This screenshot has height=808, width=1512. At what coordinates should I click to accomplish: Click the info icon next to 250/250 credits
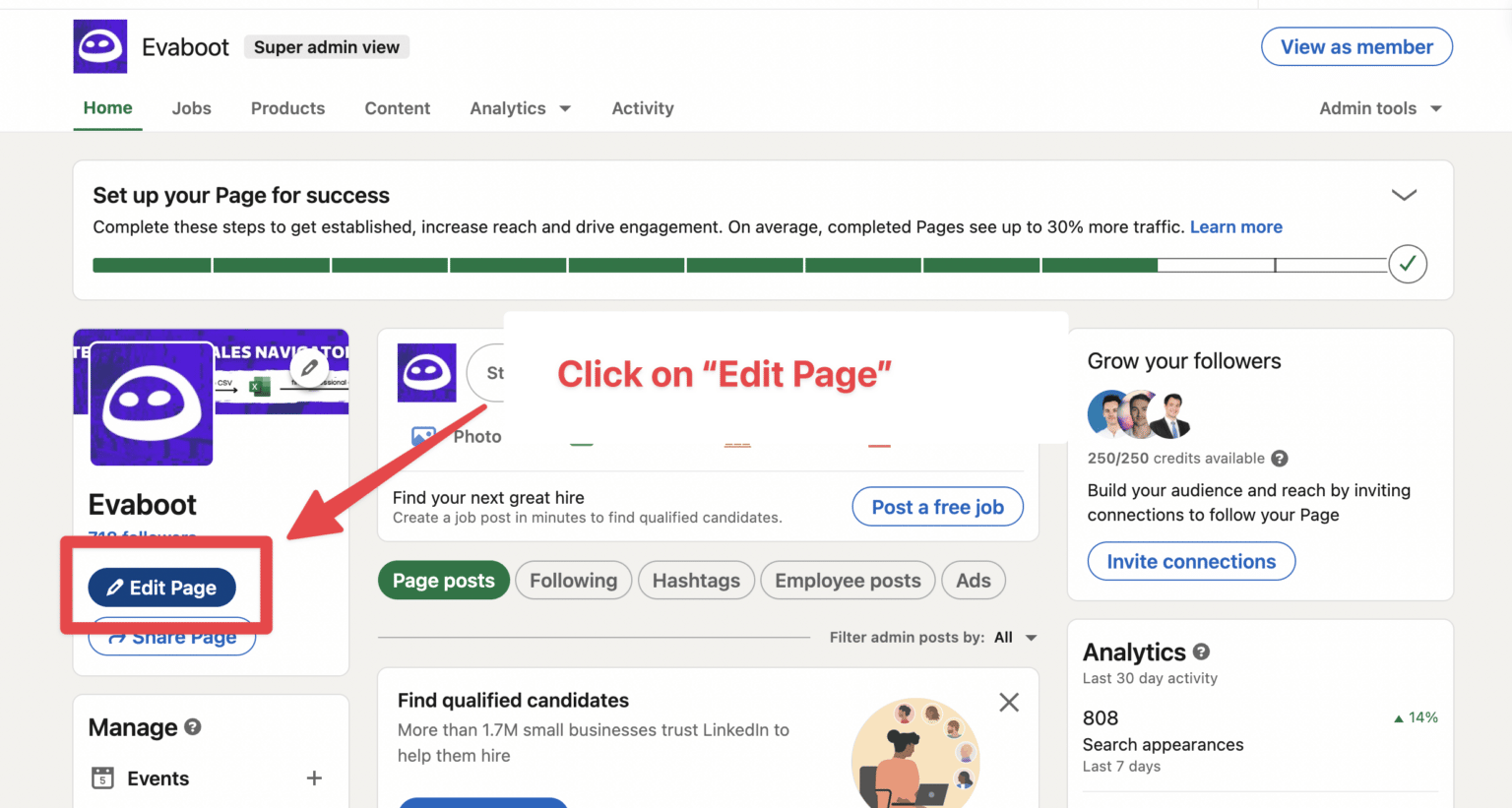(x=1279, y=458)
